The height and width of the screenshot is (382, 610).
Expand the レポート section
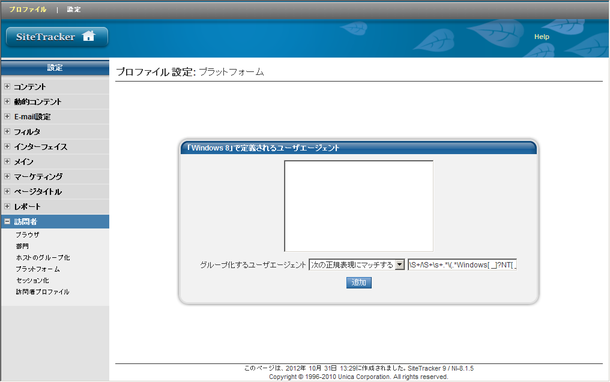[7, 206]
